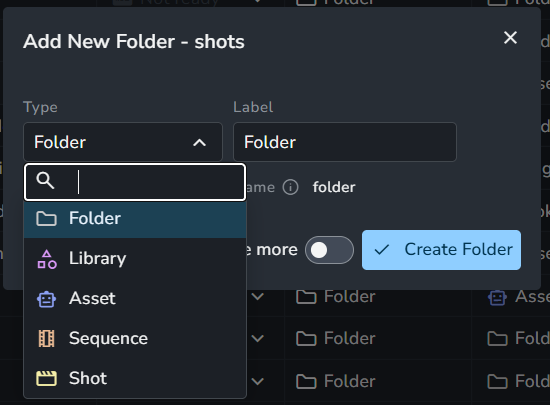Click the Shot clapperboard icon
550x405 pixels.
46,378
